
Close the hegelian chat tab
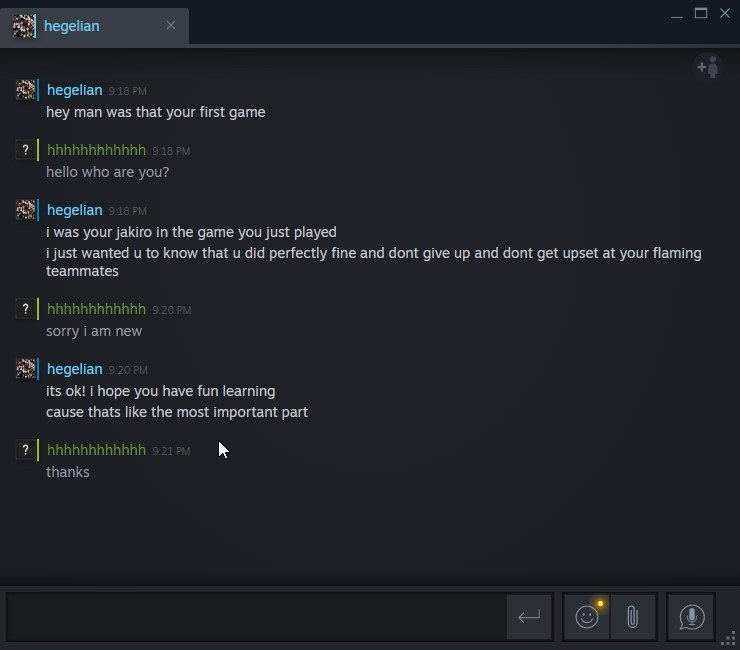pos(171,25)
